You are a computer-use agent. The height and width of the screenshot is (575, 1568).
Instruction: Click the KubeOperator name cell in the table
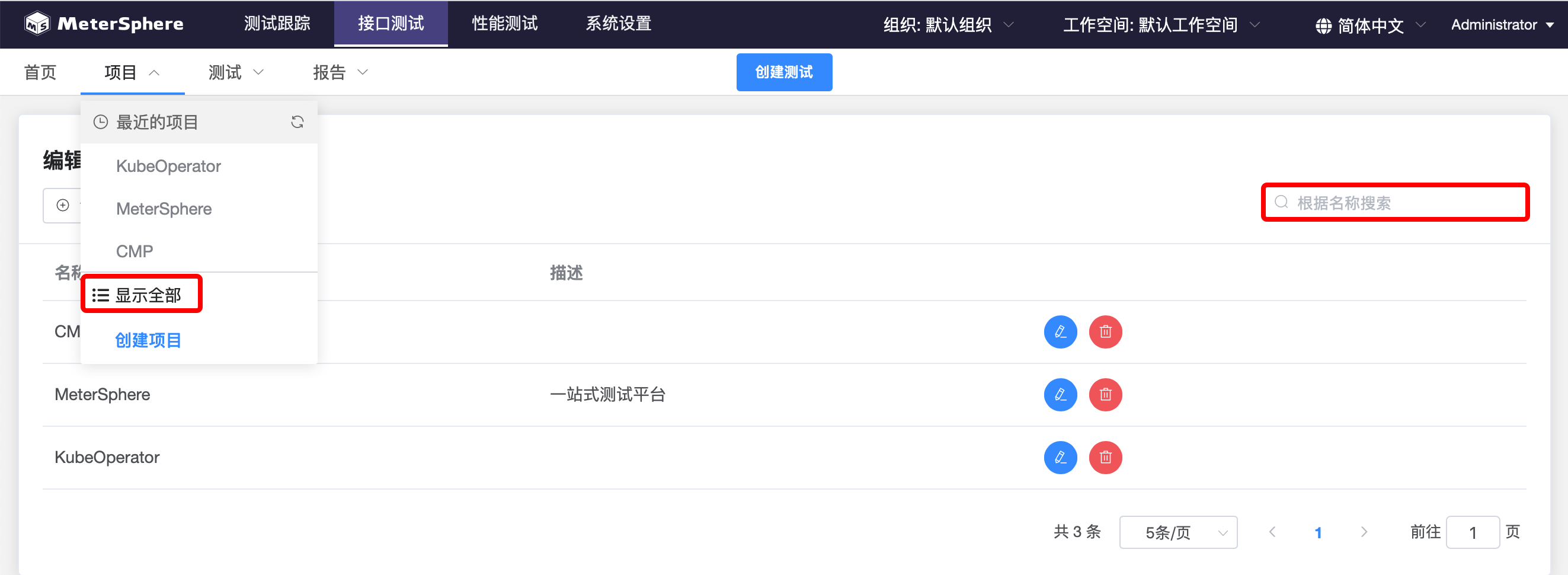[107, 458]
